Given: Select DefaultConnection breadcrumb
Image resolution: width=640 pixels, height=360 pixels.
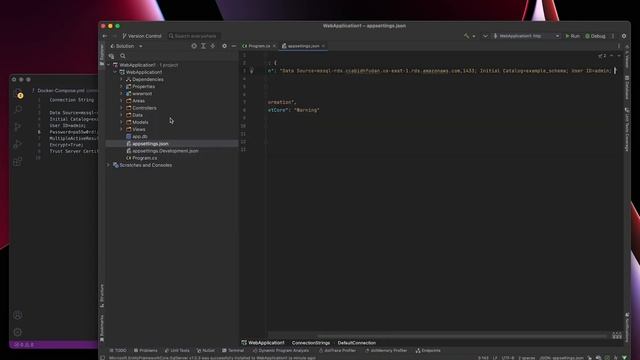Looking at the screenshot, I should [x=356, y=342].
